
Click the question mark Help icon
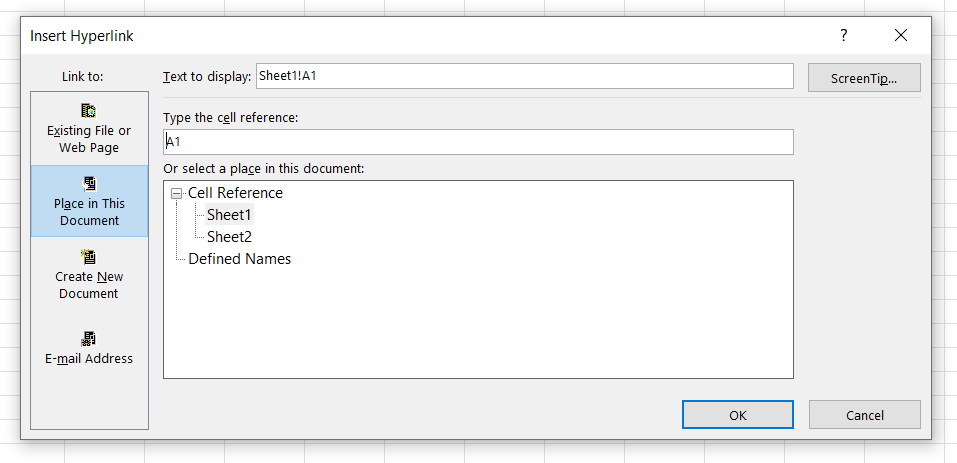pyautogui.click(x=844, y=36)
